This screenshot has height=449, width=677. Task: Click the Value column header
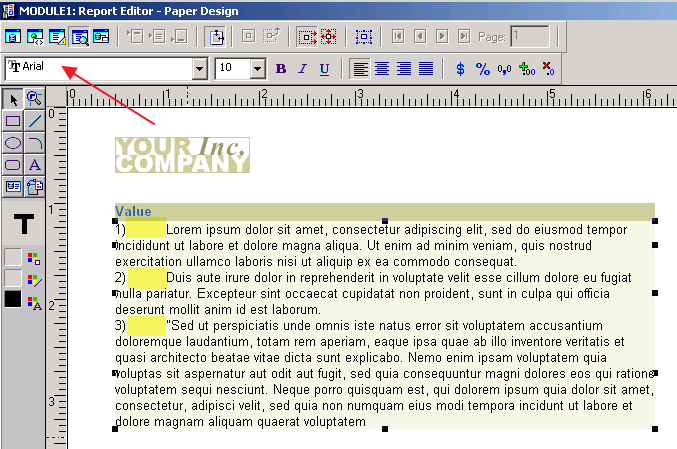pyautogui.click(x=133, y=211)
